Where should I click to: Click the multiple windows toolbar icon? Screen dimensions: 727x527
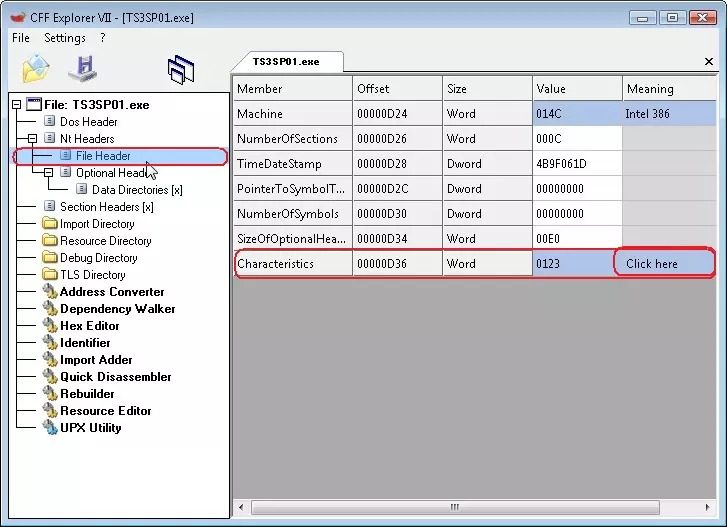(x=181, y=70)
